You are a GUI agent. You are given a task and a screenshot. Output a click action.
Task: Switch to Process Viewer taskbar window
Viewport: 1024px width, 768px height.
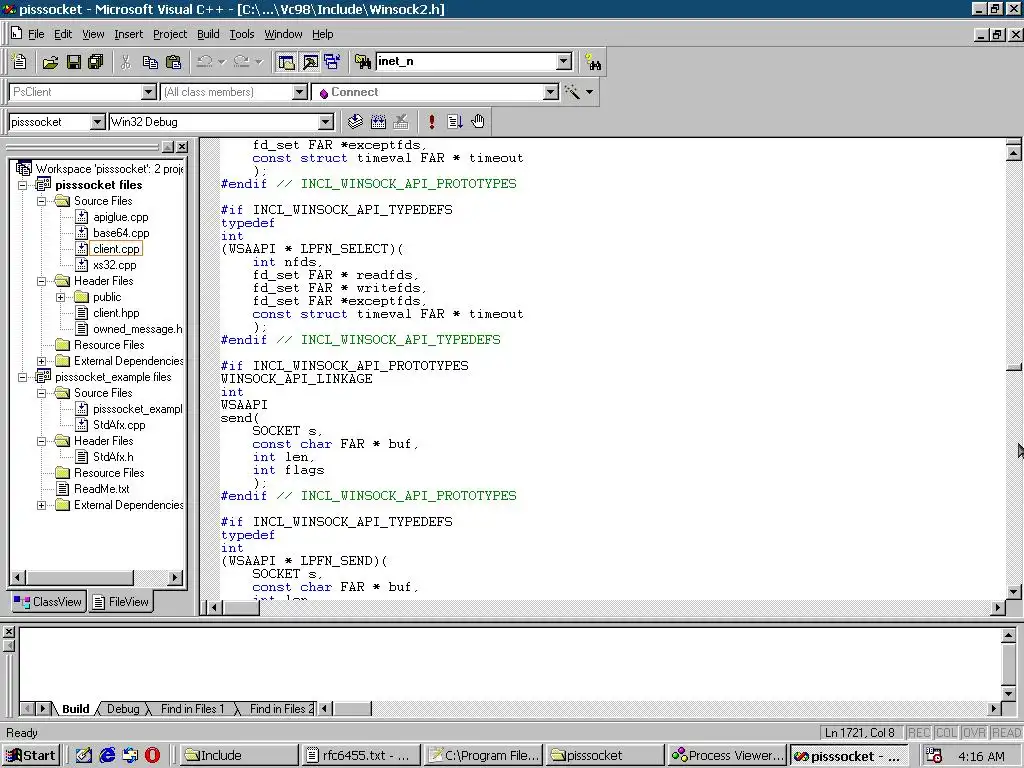point(728,756)
